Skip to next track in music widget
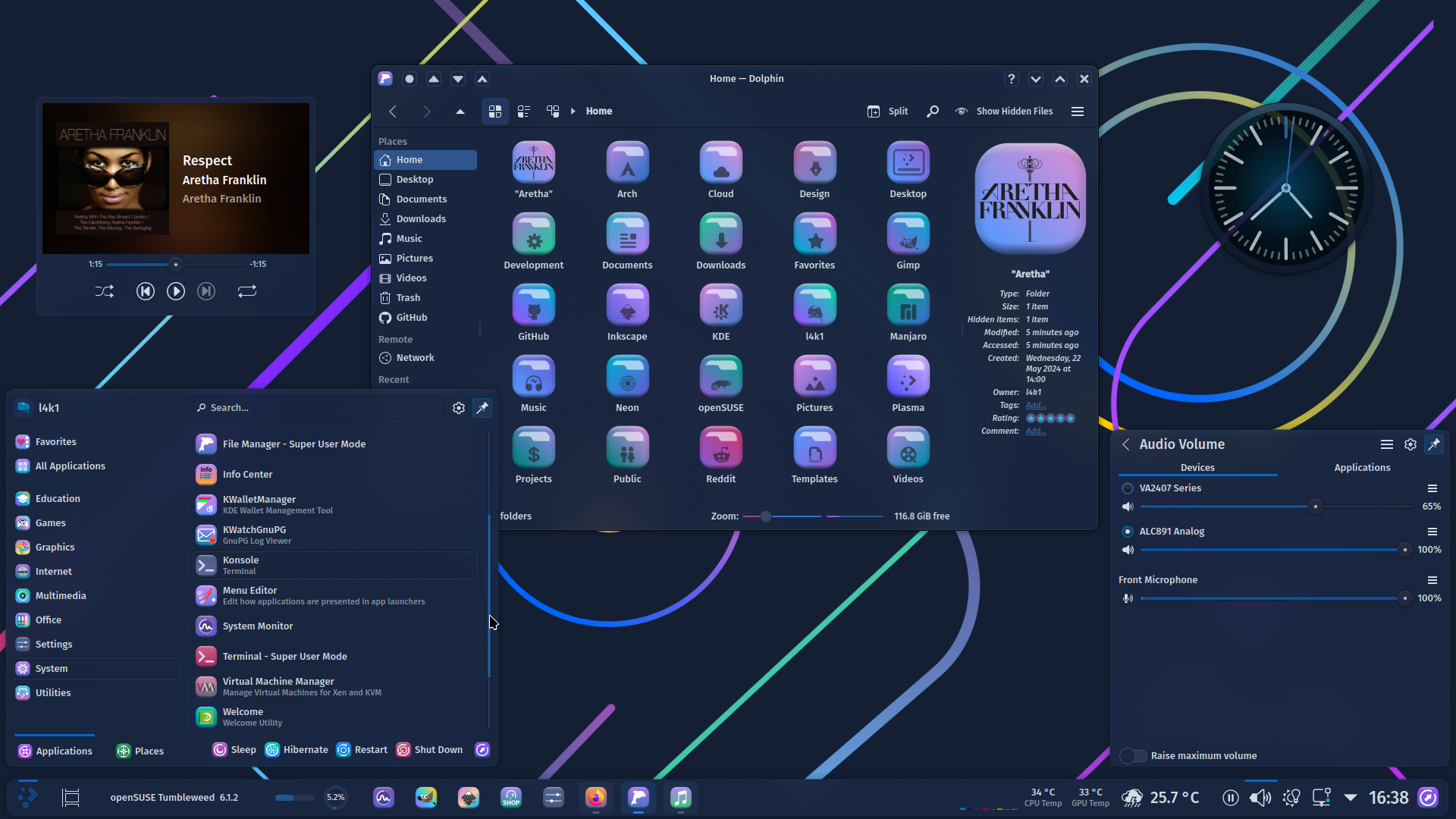 [x=206, y=291]
